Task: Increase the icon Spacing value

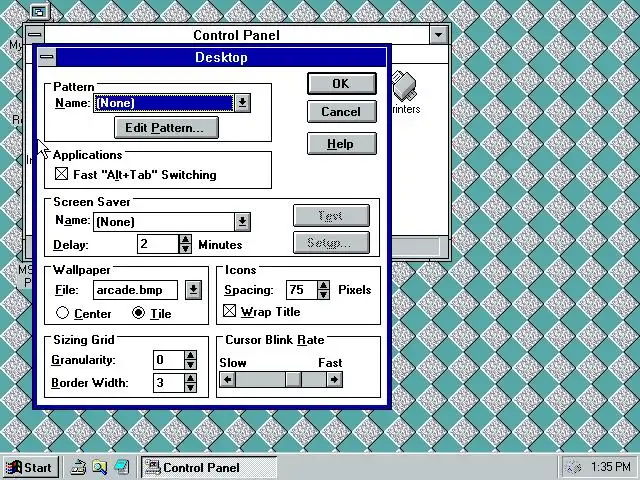Action: click(x=324, y=286)
